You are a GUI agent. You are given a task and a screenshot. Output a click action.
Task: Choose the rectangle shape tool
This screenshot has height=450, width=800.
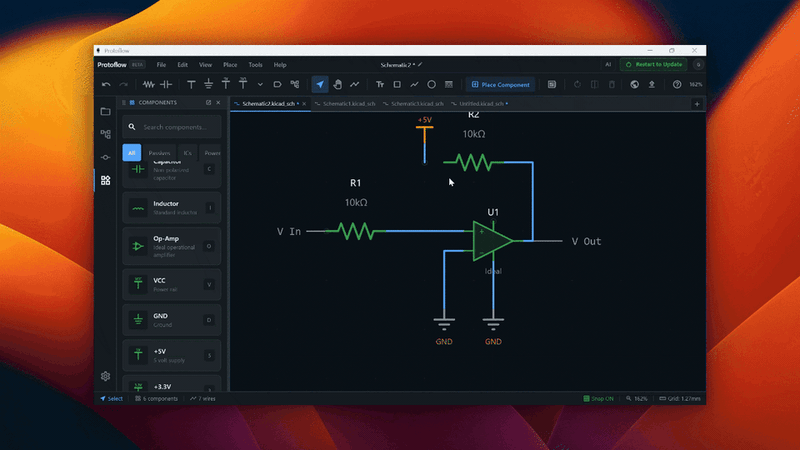397,85
